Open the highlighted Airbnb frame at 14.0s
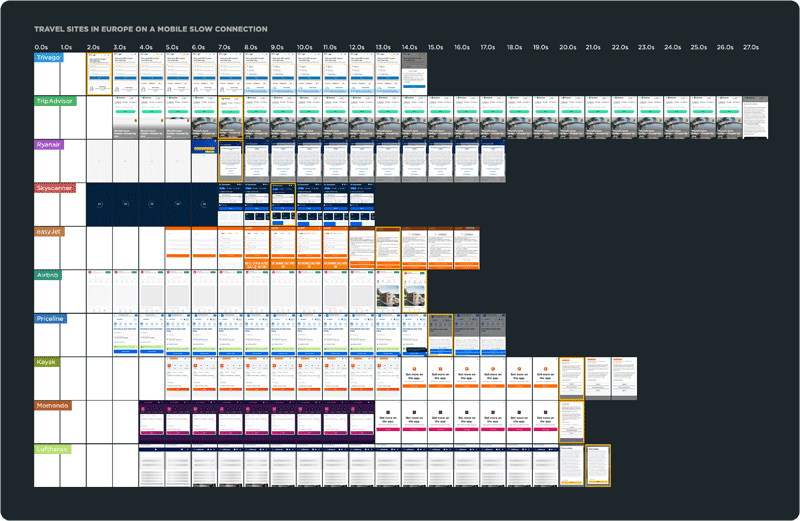 pos(414,291)
